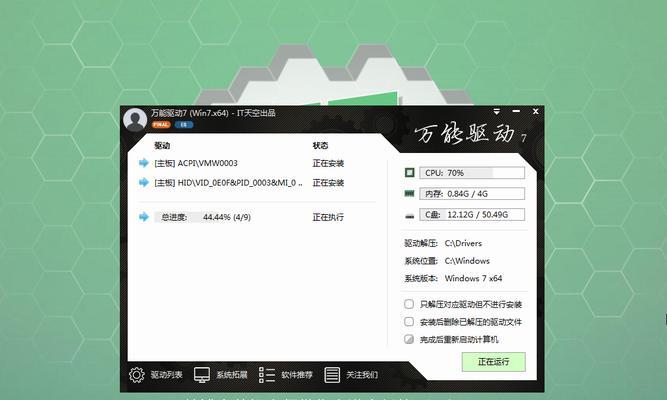Click the 驱动解压 path C:\Drivers
Screen dimensions: 667x400
pos(463,243)
